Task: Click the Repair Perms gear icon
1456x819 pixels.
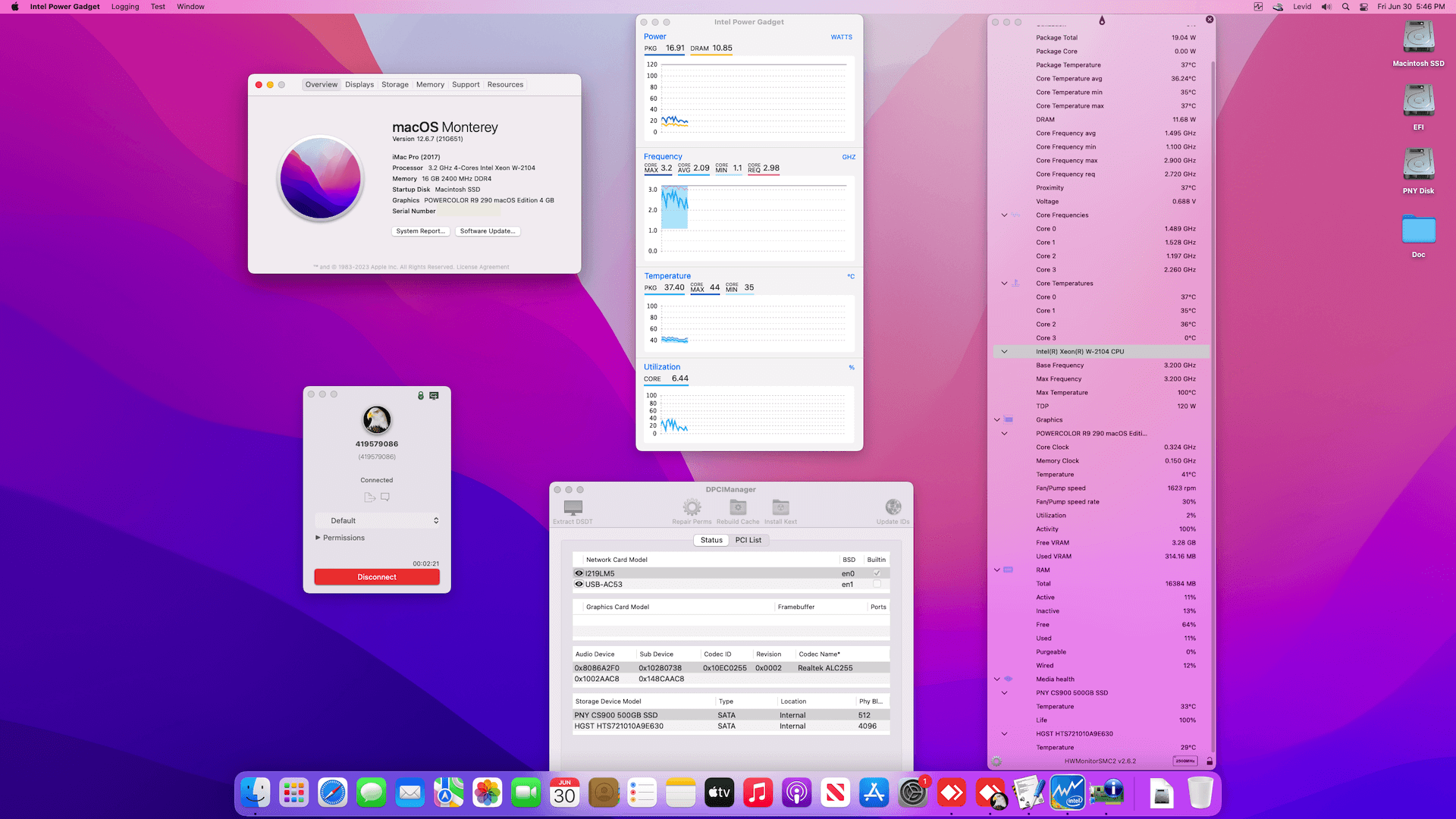Action: (x=692, y=507)
